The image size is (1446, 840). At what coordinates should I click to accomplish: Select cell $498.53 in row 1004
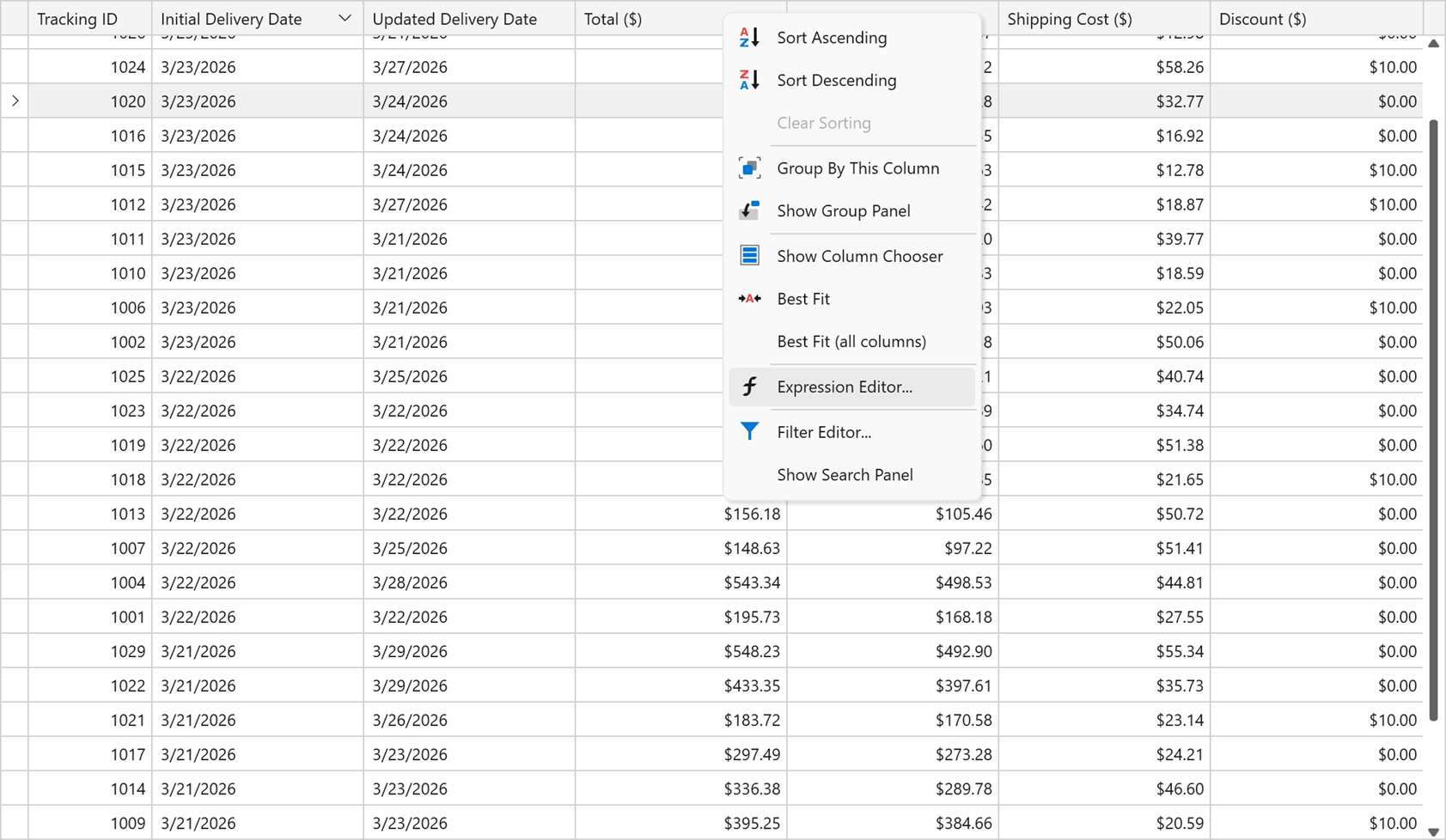pyautogui.click(x=893, y=582)
